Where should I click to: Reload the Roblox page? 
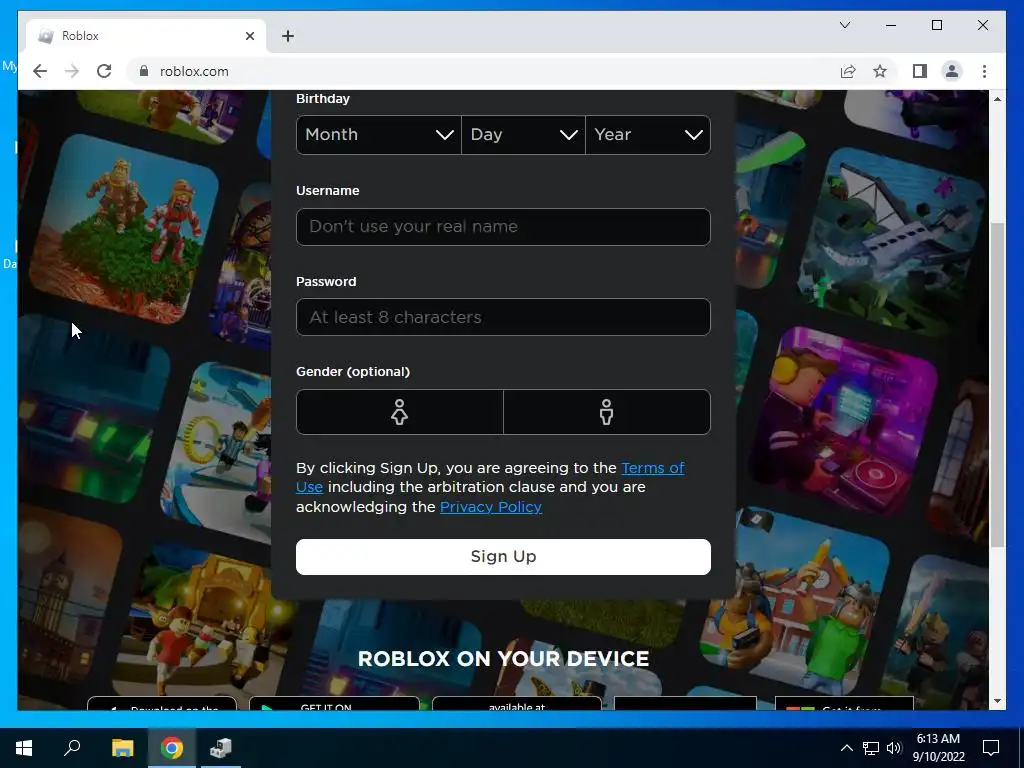104,71
